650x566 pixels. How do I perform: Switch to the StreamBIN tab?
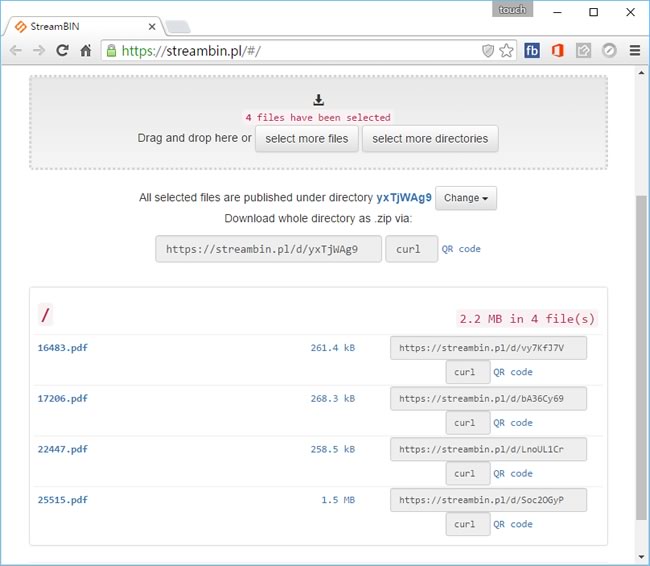point(80,26)
